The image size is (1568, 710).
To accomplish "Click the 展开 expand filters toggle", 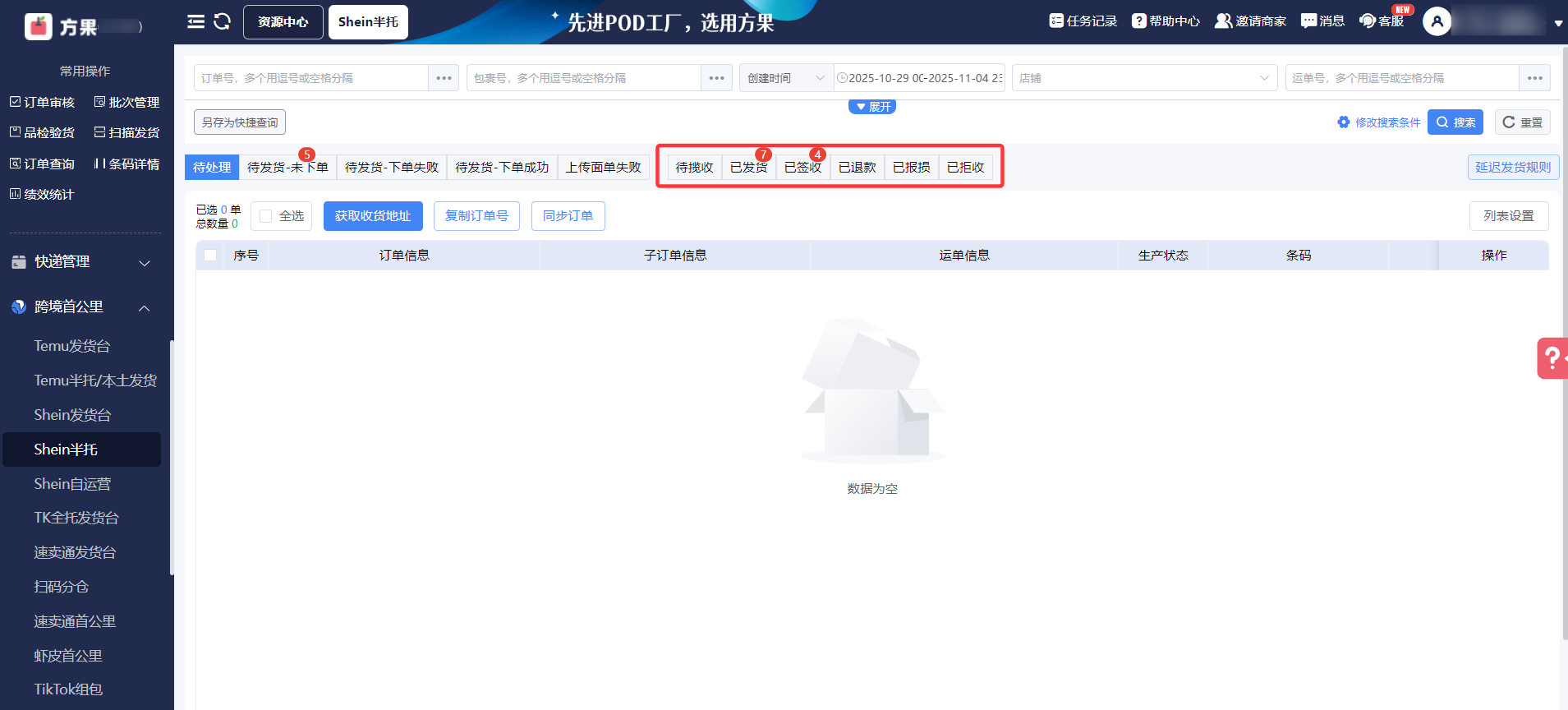I will [x=872, y=107].
